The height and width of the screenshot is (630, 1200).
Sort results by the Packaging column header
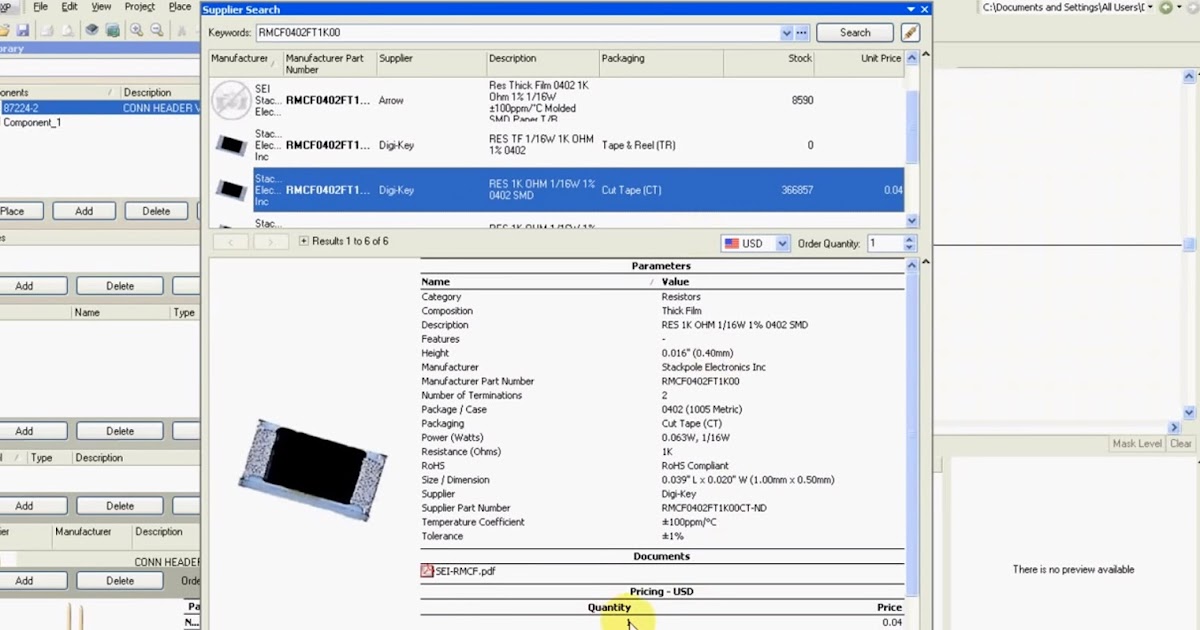660,64
